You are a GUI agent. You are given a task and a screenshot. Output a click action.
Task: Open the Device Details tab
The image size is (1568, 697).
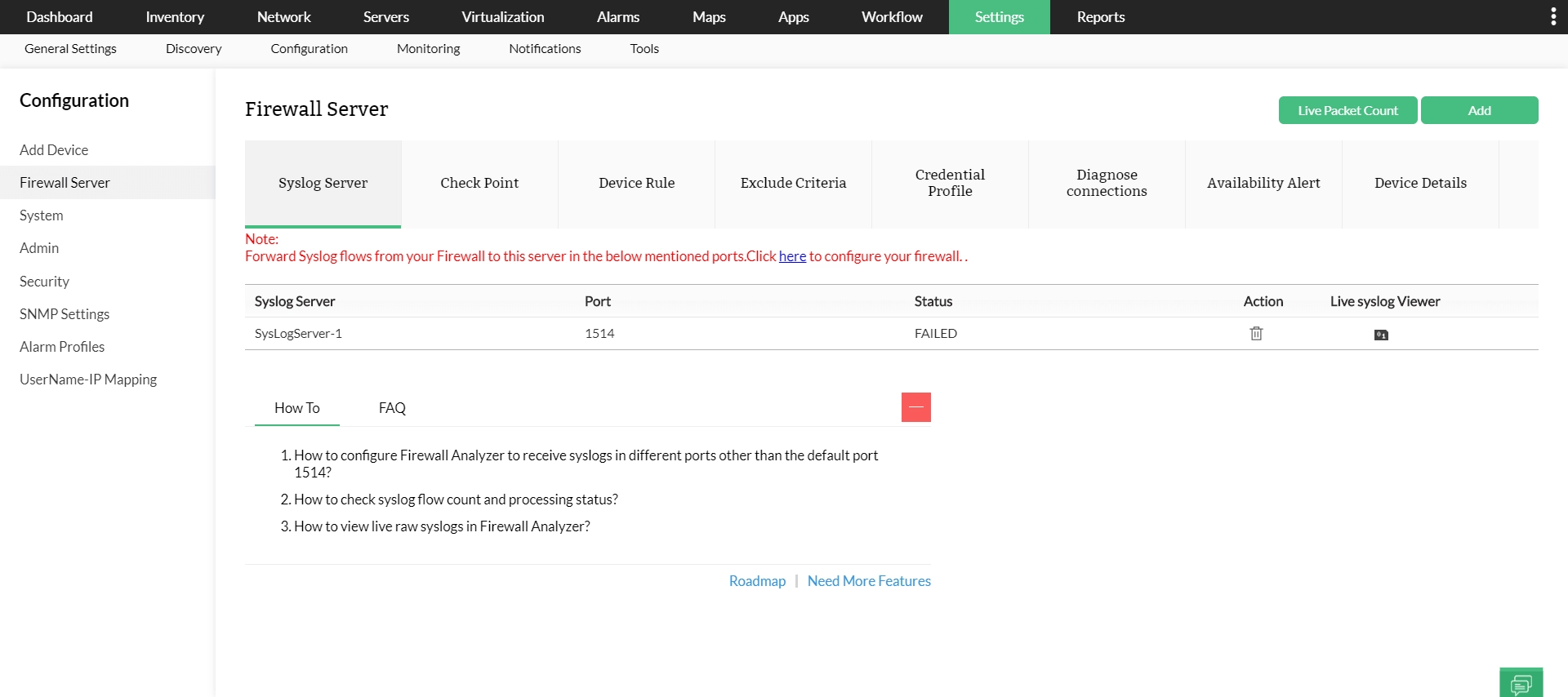click(x=1420, y=184)
